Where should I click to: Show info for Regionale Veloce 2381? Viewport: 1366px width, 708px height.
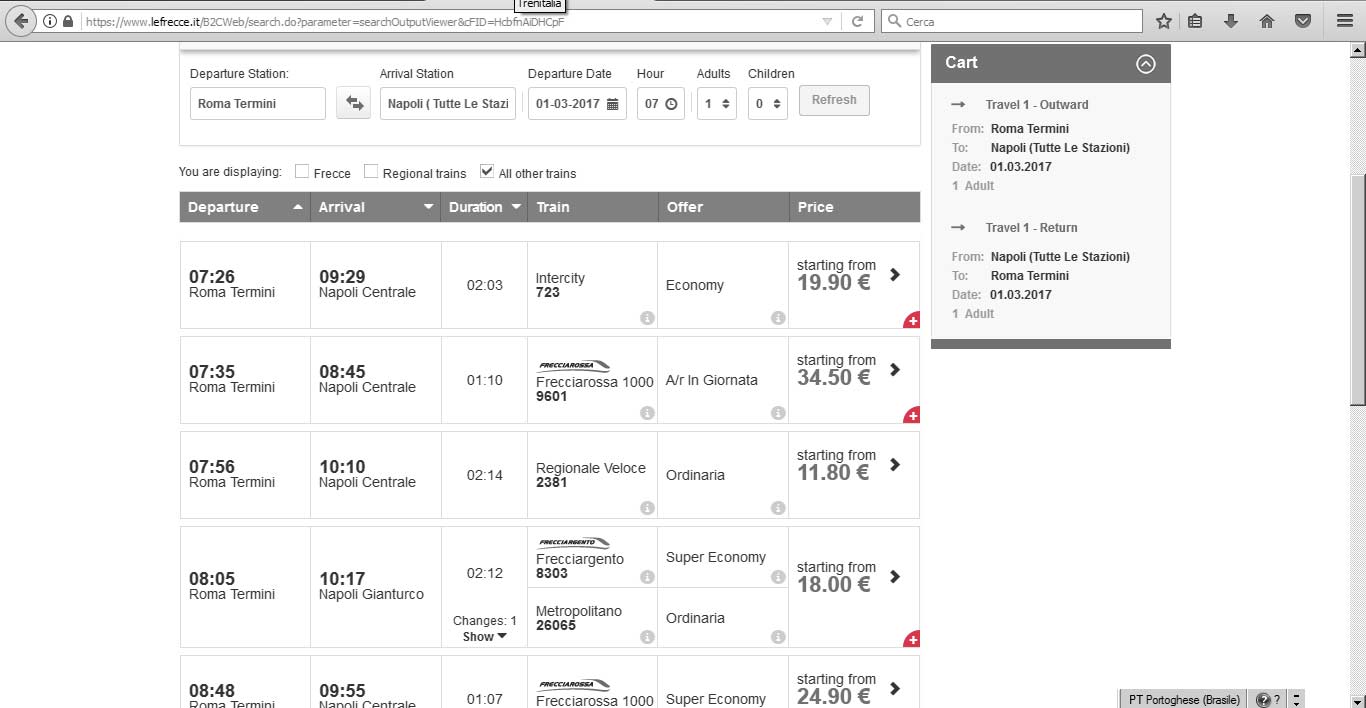647,507
